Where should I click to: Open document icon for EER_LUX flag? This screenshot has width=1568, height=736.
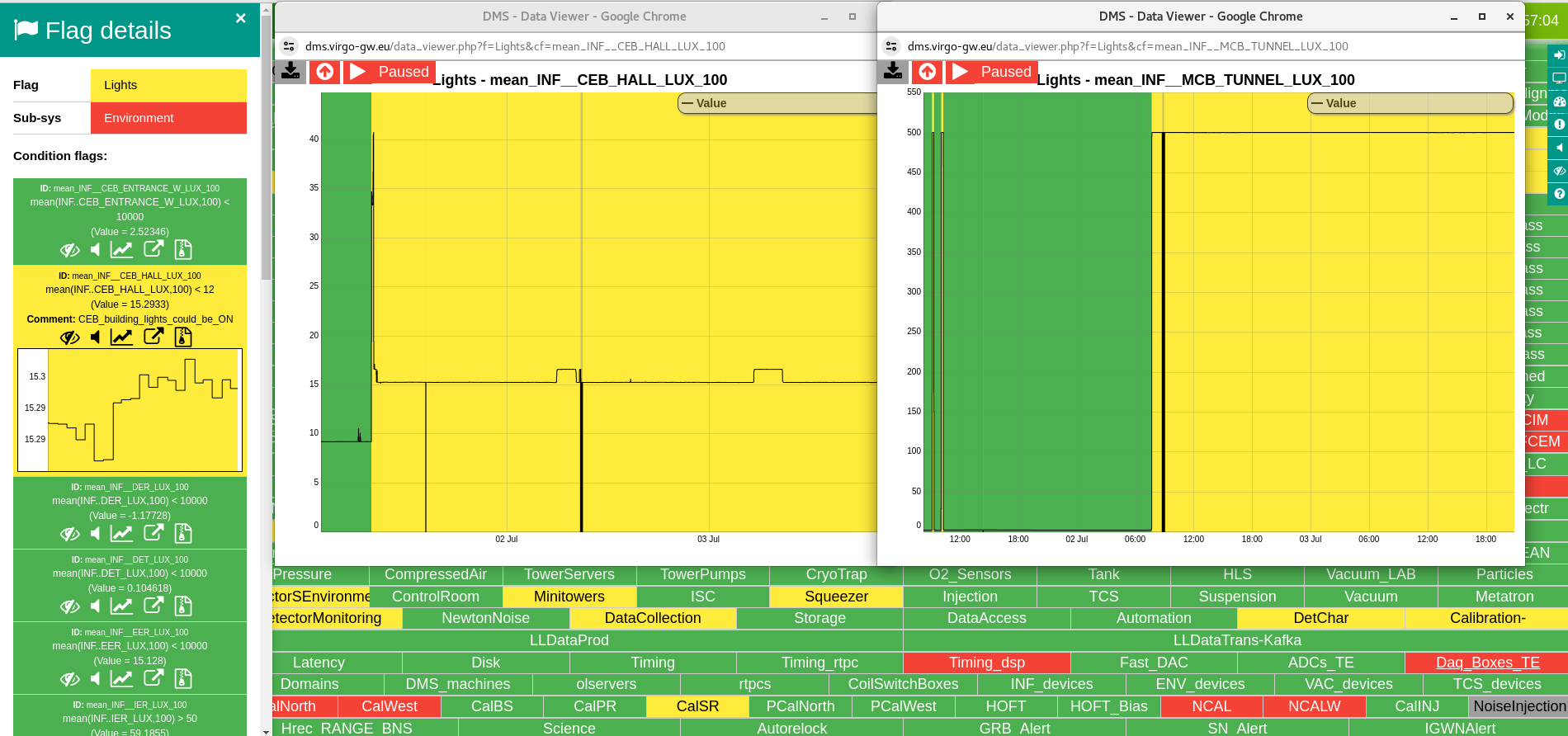coord(183,678)
